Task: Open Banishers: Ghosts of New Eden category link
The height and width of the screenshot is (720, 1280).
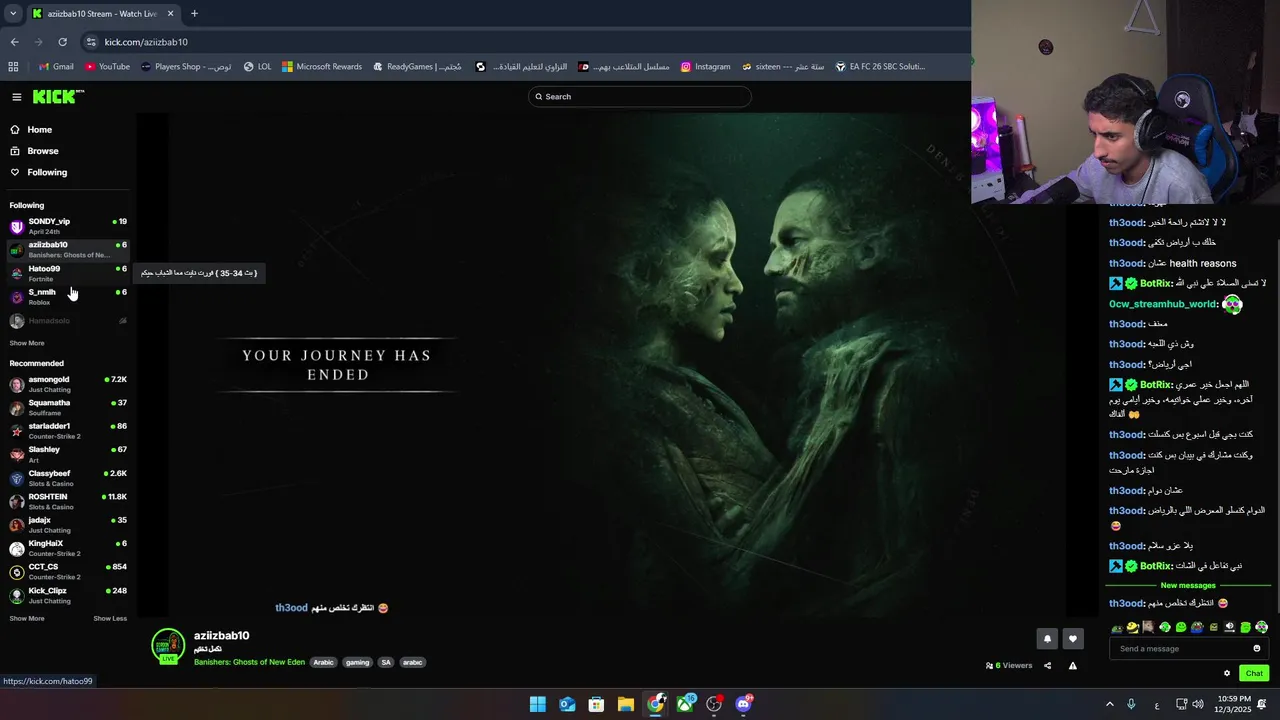Action: [249, 662]
